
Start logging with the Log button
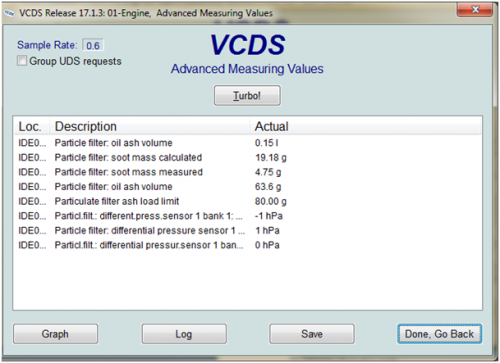coord(184,334)
